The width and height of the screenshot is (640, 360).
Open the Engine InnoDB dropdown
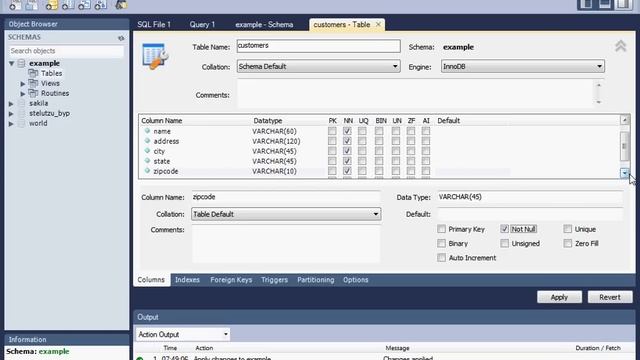coord(522,67)
